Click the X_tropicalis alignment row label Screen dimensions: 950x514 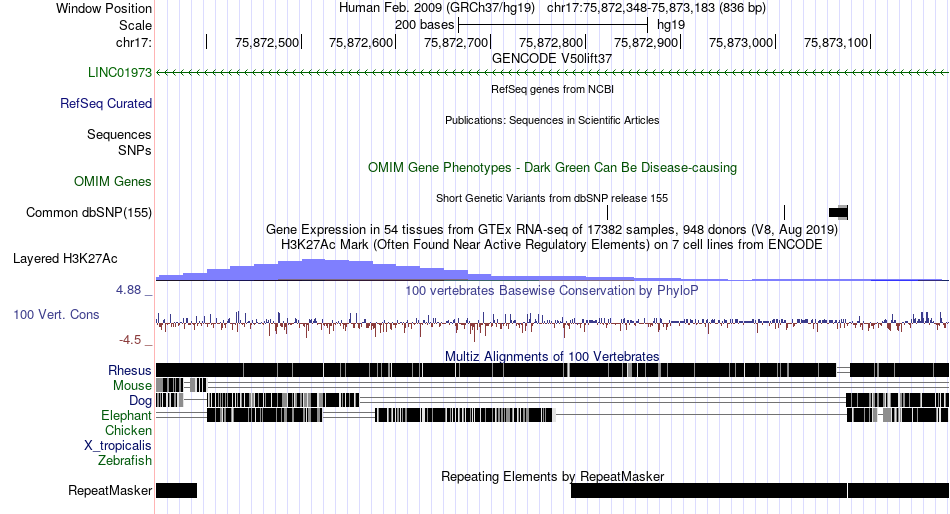click(118, 446)
